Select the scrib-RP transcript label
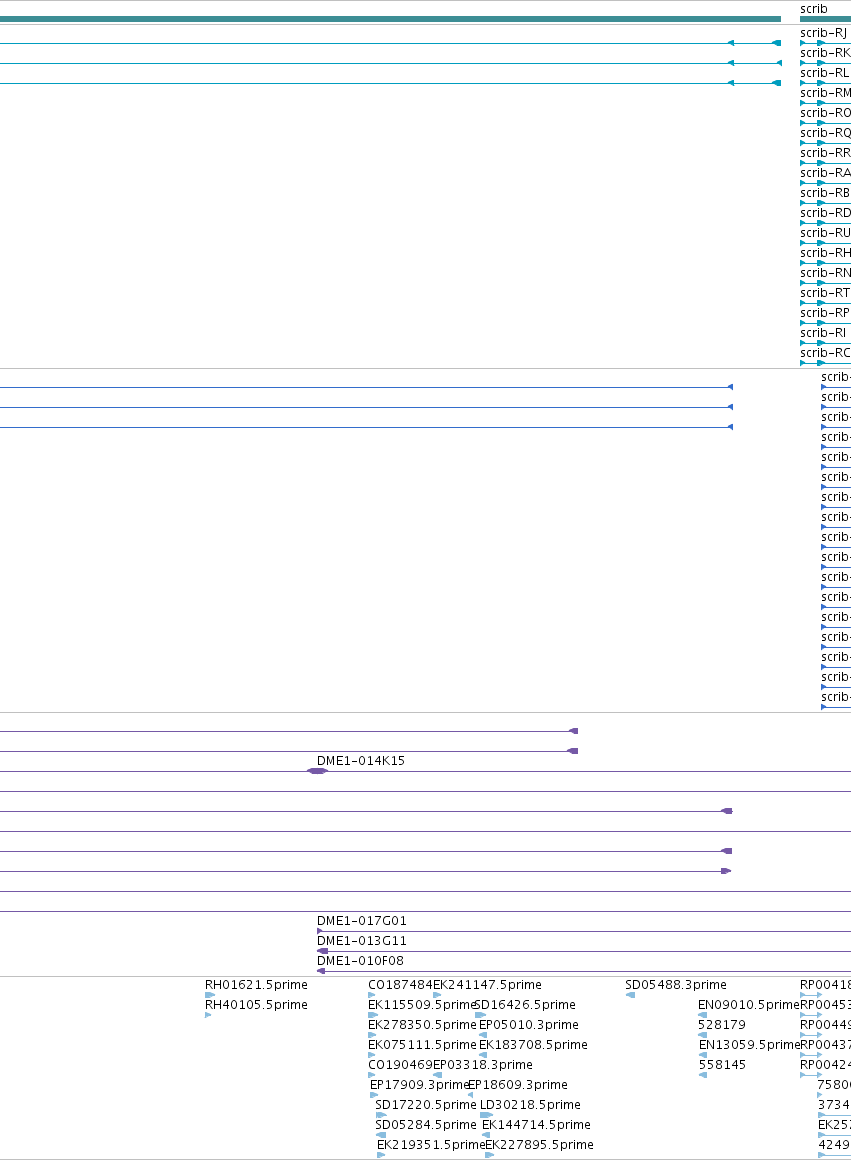 [x=825, y=312]
